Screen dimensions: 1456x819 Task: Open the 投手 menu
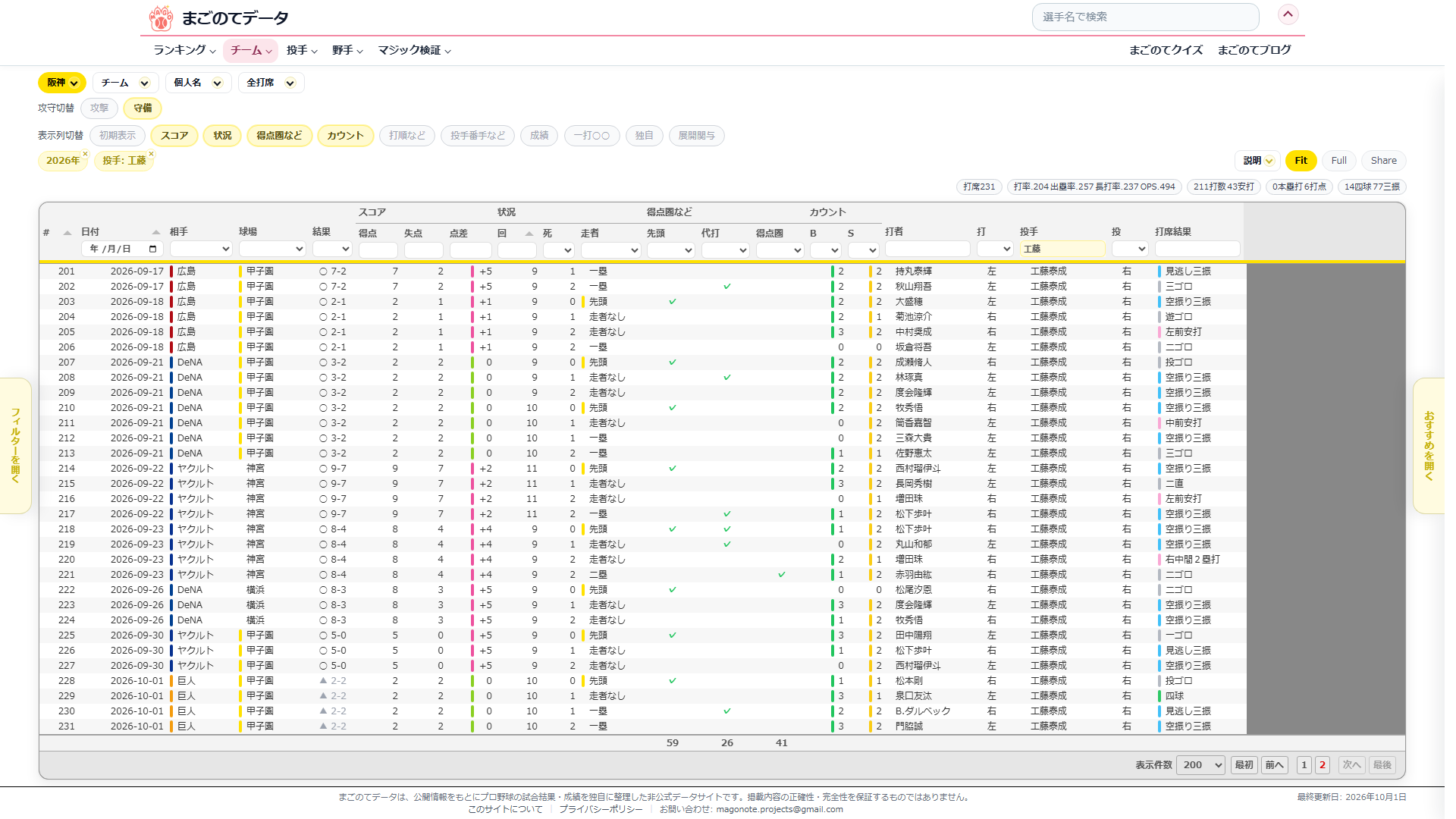coord(302,50)
